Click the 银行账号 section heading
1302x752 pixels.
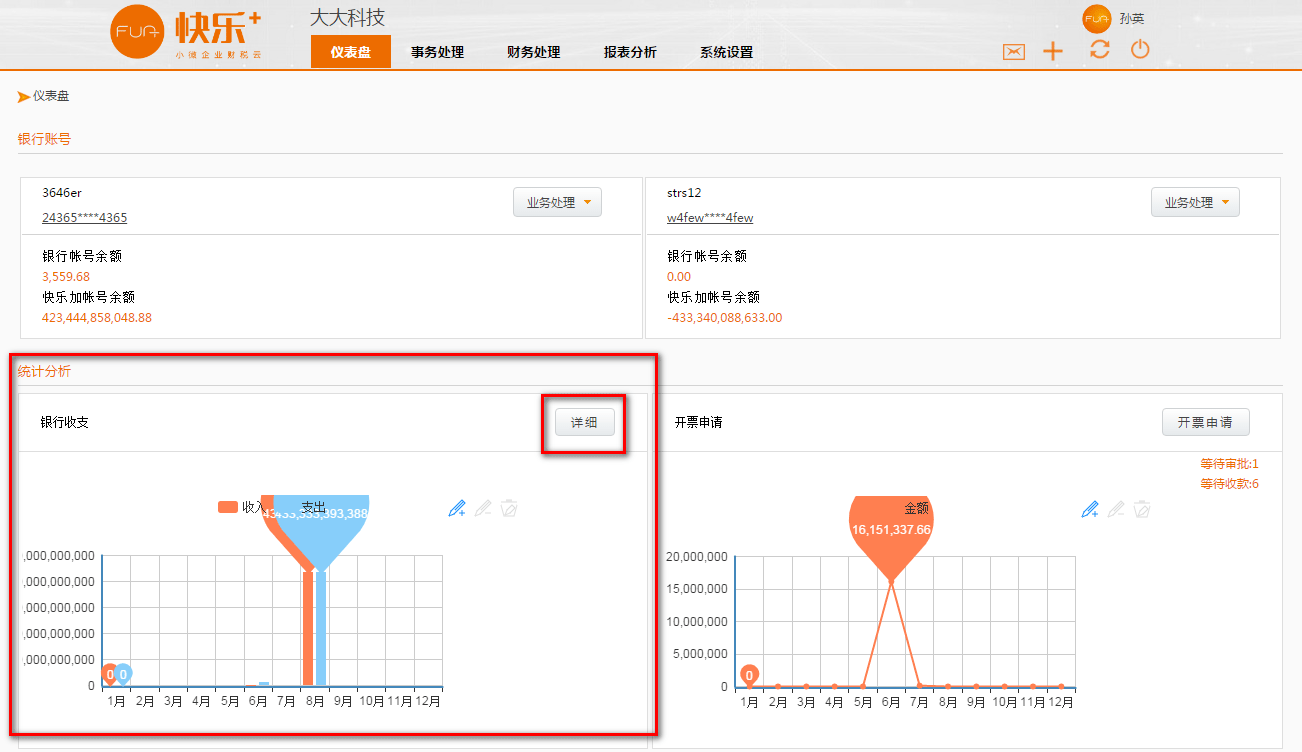pos(44,139)
